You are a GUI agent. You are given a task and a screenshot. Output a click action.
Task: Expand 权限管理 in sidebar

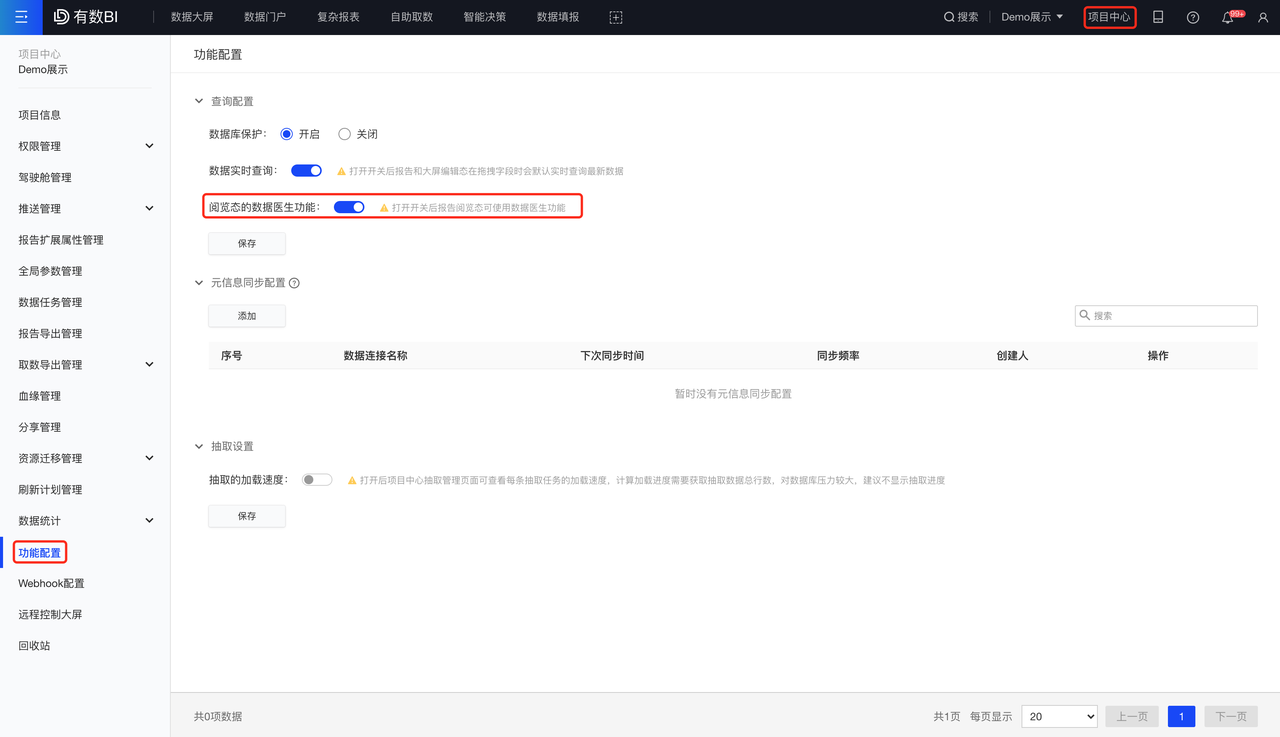(x=149, y=146)
